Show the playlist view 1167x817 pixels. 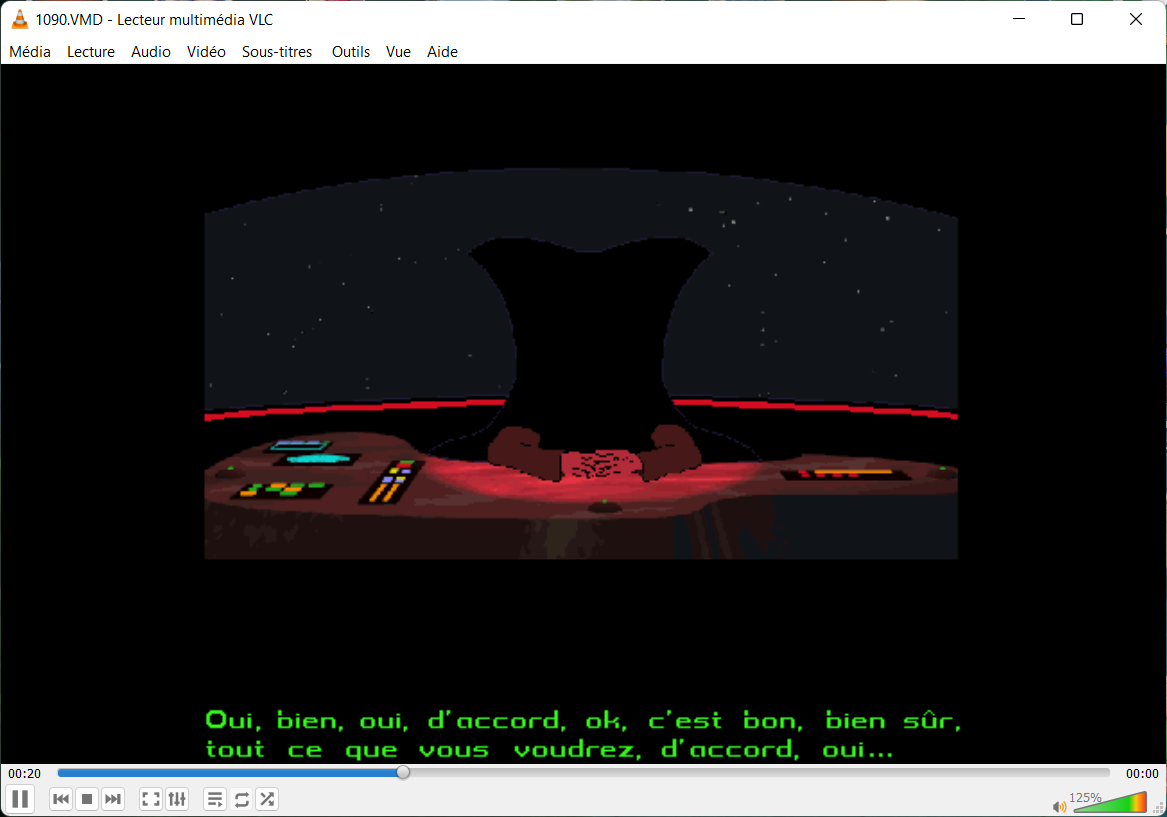point(215,799)
